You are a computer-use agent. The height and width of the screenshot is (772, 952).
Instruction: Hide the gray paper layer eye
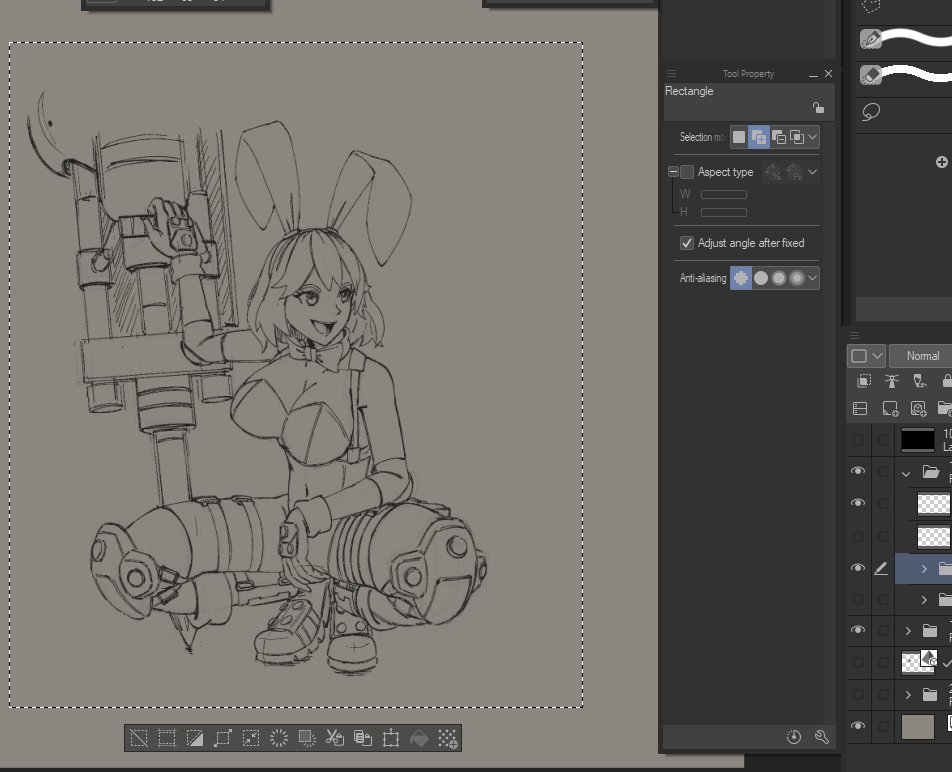pos(858,726)
